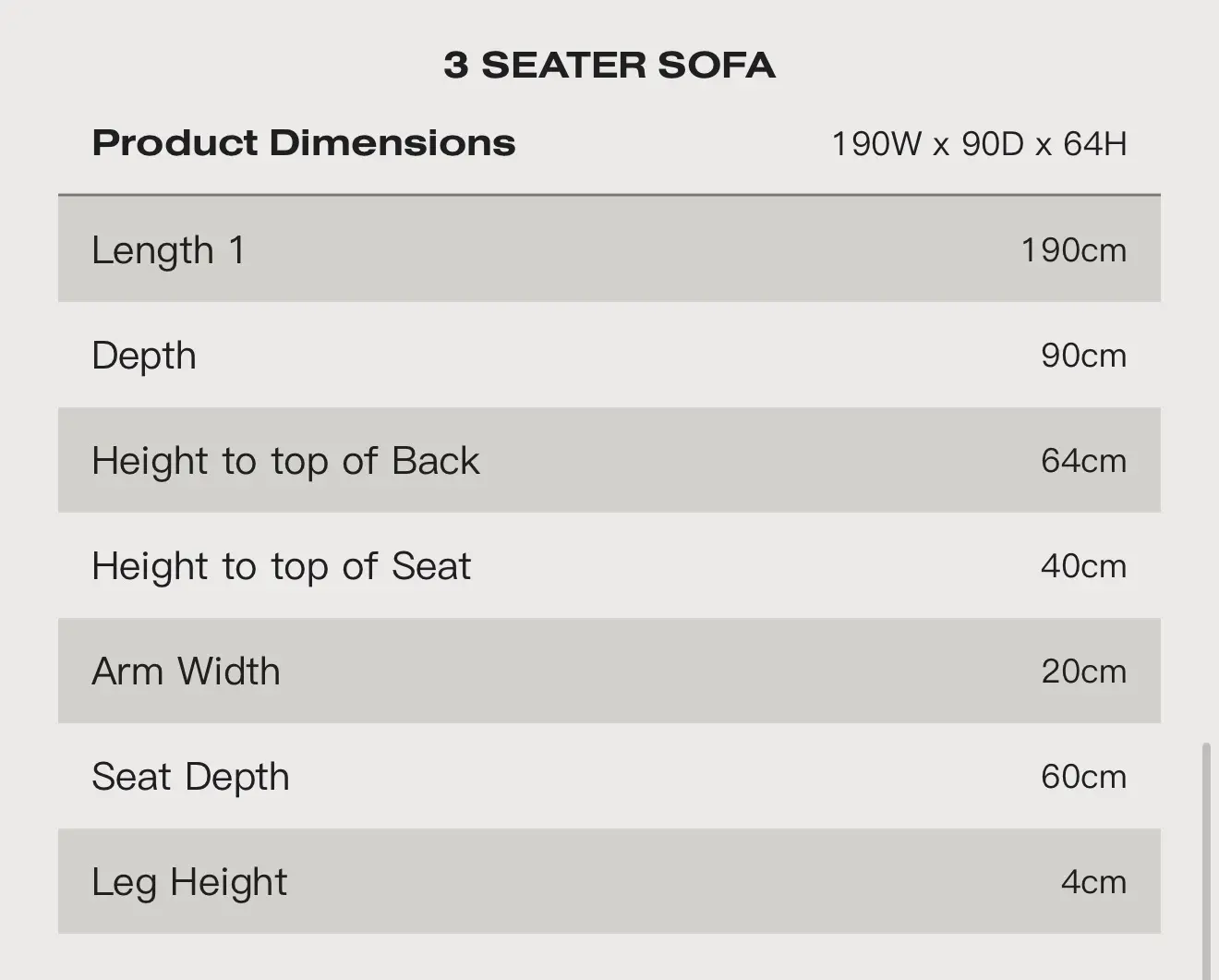
Task: Select the Height to top of Seat label
Action: pos(281,566)
